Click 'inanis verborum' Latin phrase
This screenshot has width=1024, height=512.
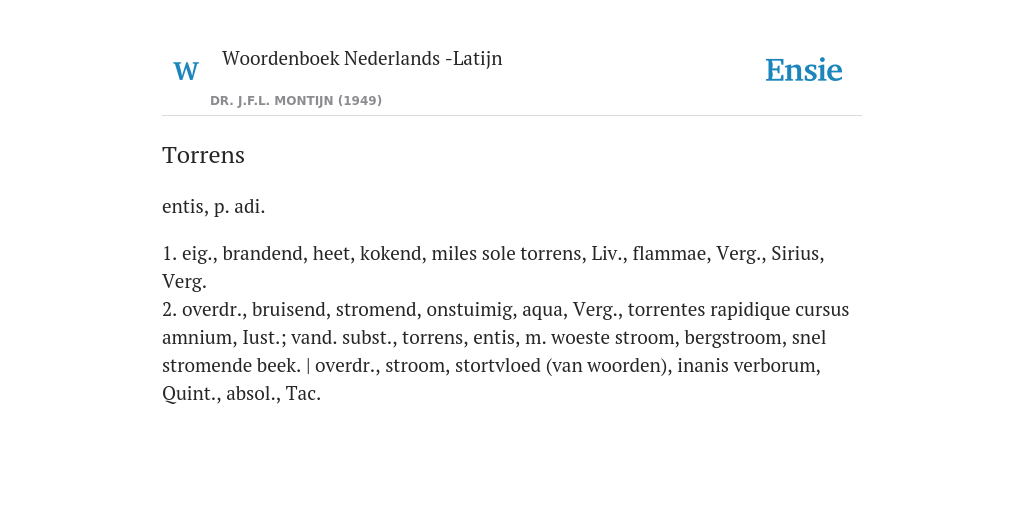pyautogui.click(x=748, y=366)
